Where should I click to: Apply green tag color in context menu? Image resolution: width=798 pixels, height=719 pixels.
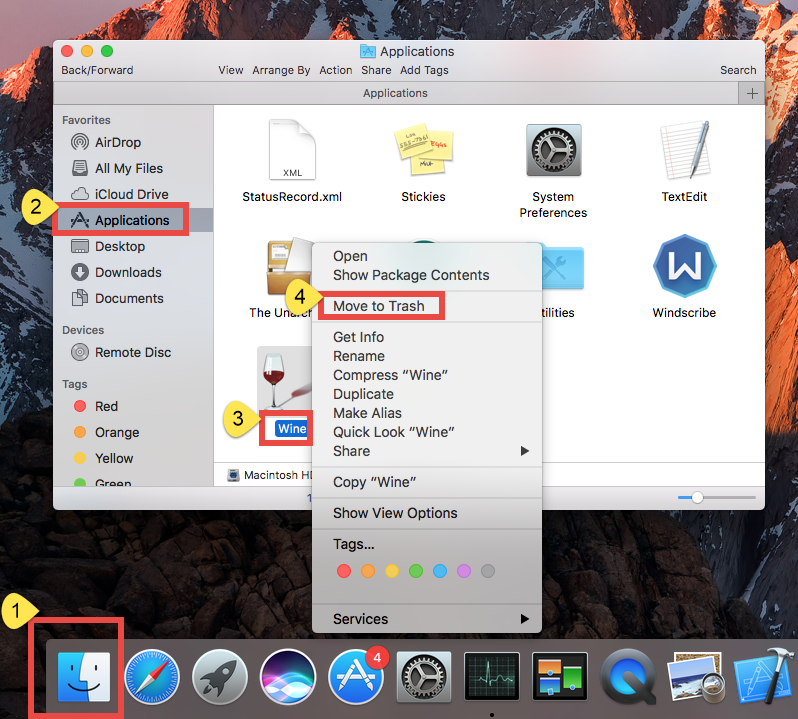point(416,571)
